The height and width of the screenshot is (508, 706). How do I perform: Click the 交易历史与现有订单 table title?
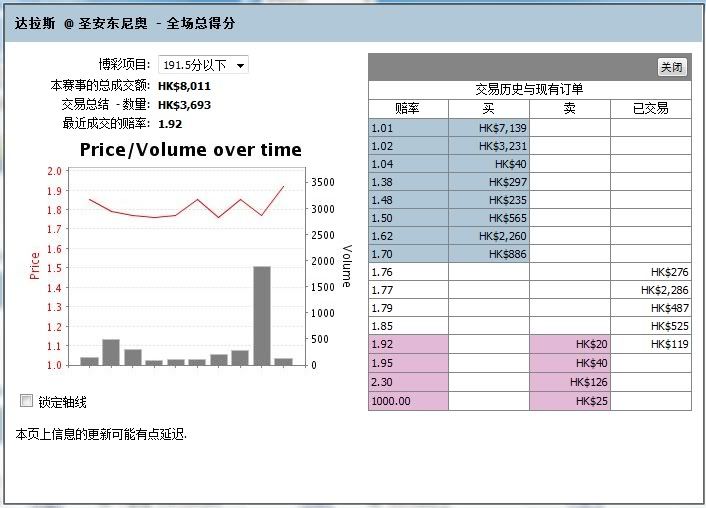coord(529,90)
